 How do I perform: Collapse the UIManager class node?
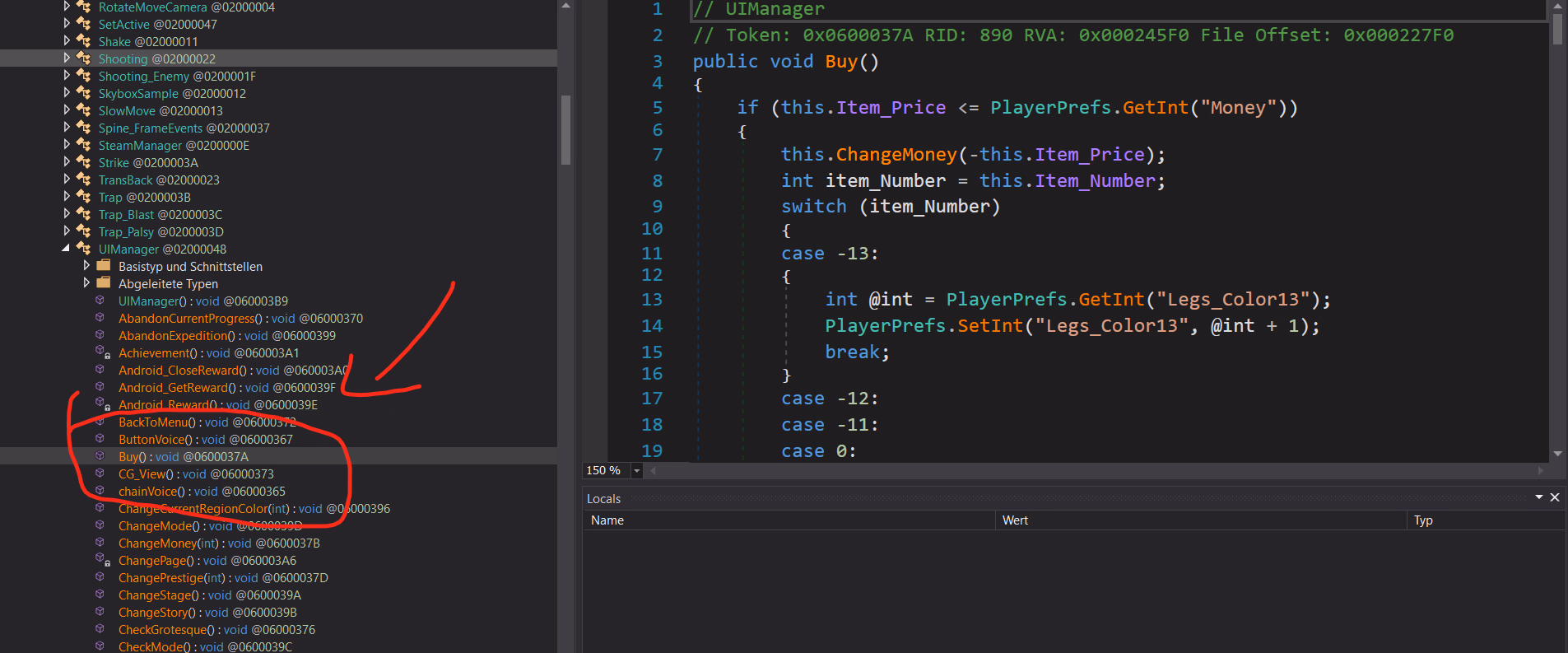pyautogui.click(x=66, y=249)
